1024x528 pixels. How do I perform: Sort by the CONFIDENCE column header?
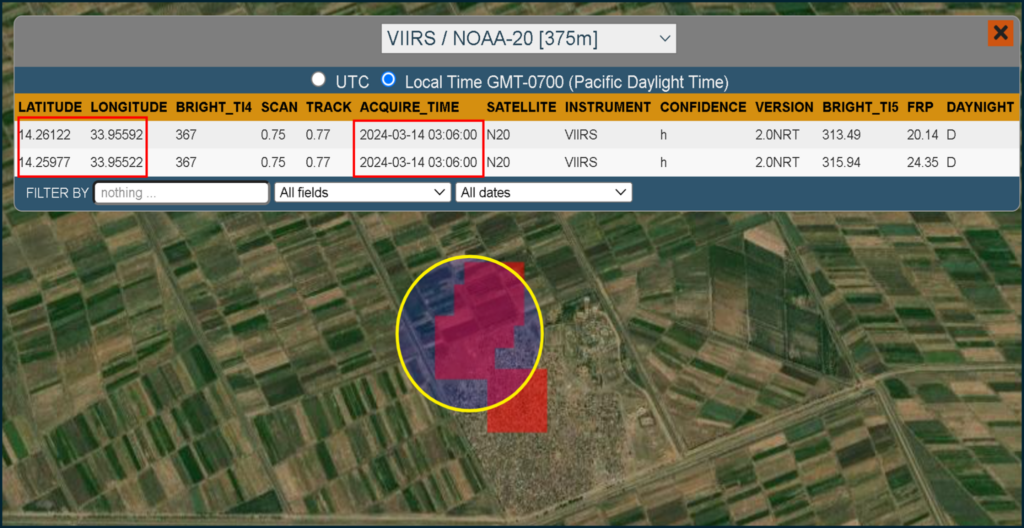coord(703,107)
